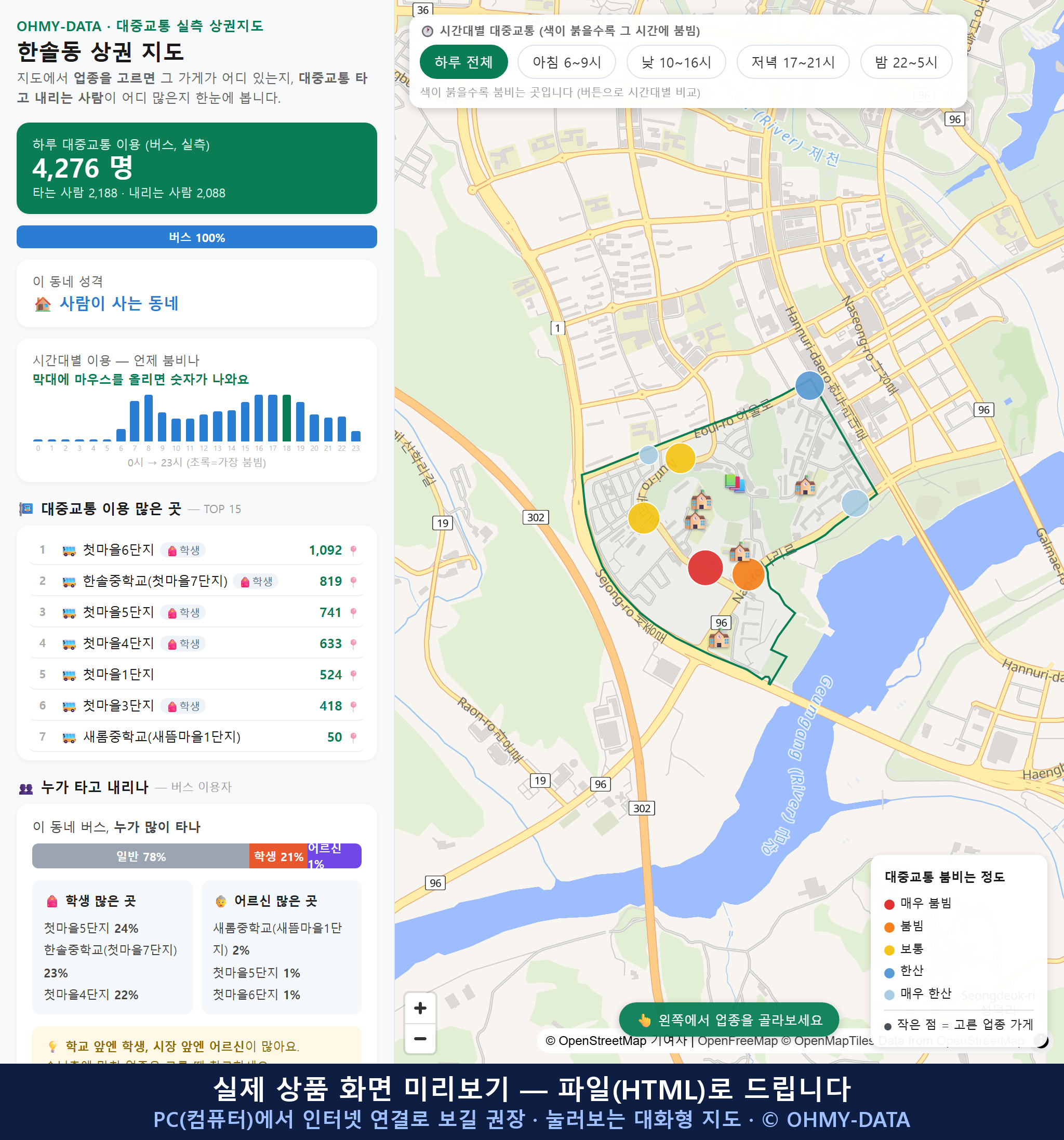Click the 학생 tag in 첫마을3단지 row
Image resolution: width=1064 pixels, height=1140 pixels.
(183, 706)
